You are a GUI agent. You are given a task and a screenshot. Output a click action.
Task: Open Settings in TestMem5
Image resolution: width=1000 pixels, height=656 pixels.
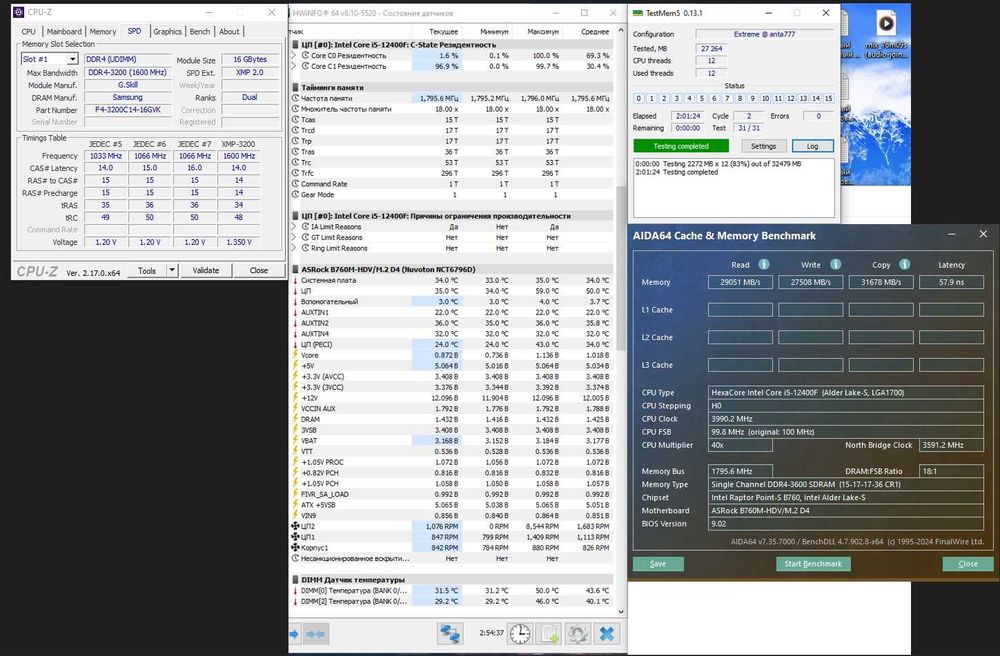point(763,146)
